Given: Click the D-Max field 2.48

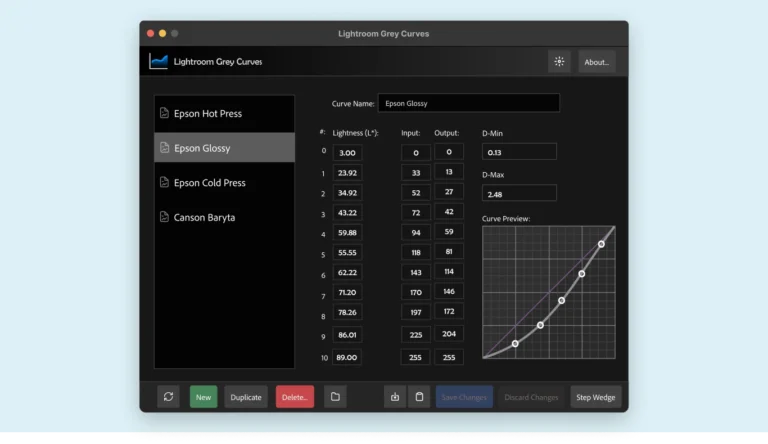Looking at the screenshot, I should pos(519,194).
